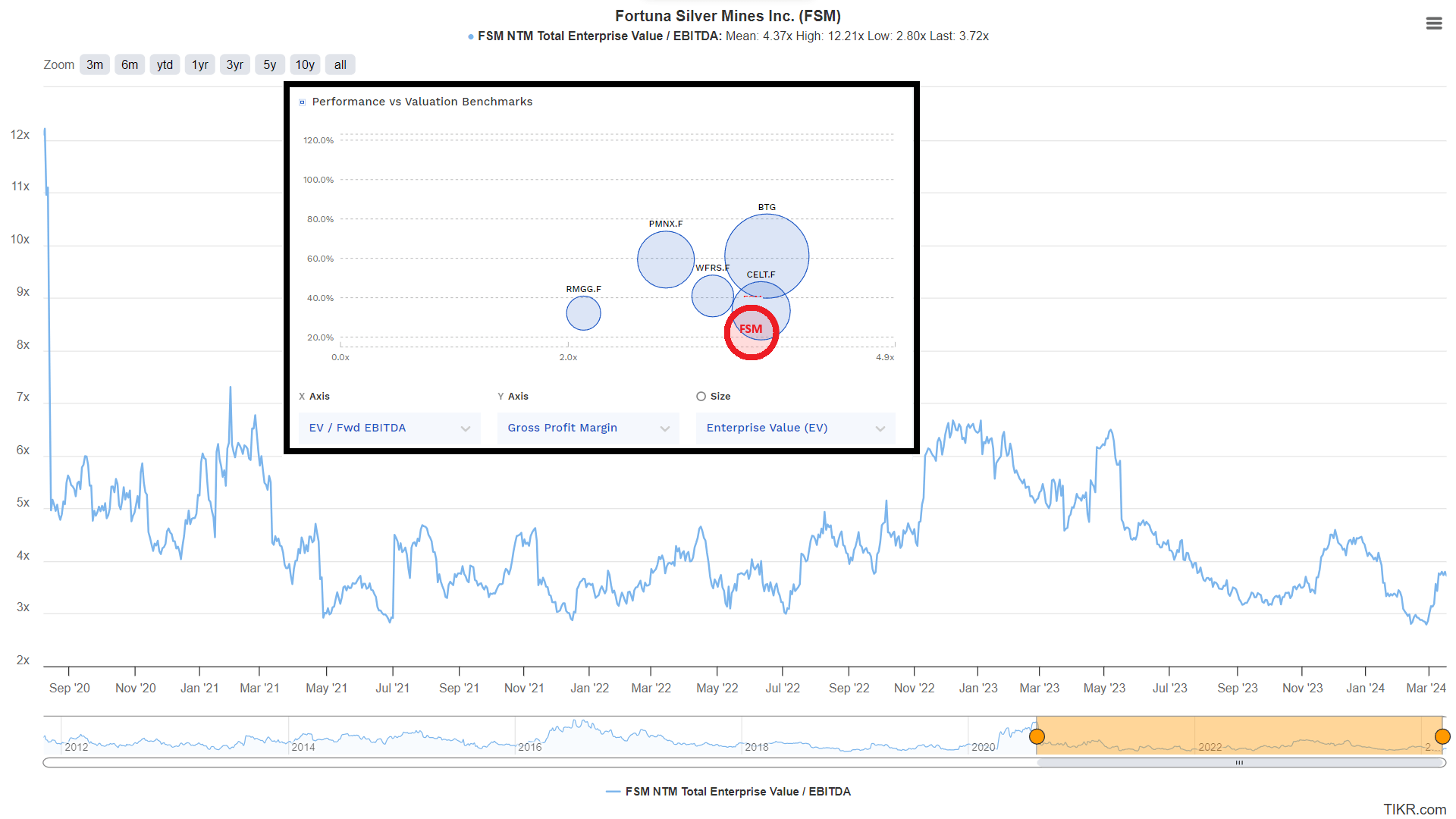Click the blue dot beside the FSM subtitle legend
The height and width of the screenshot is (819, 1456).
(470, 36)
